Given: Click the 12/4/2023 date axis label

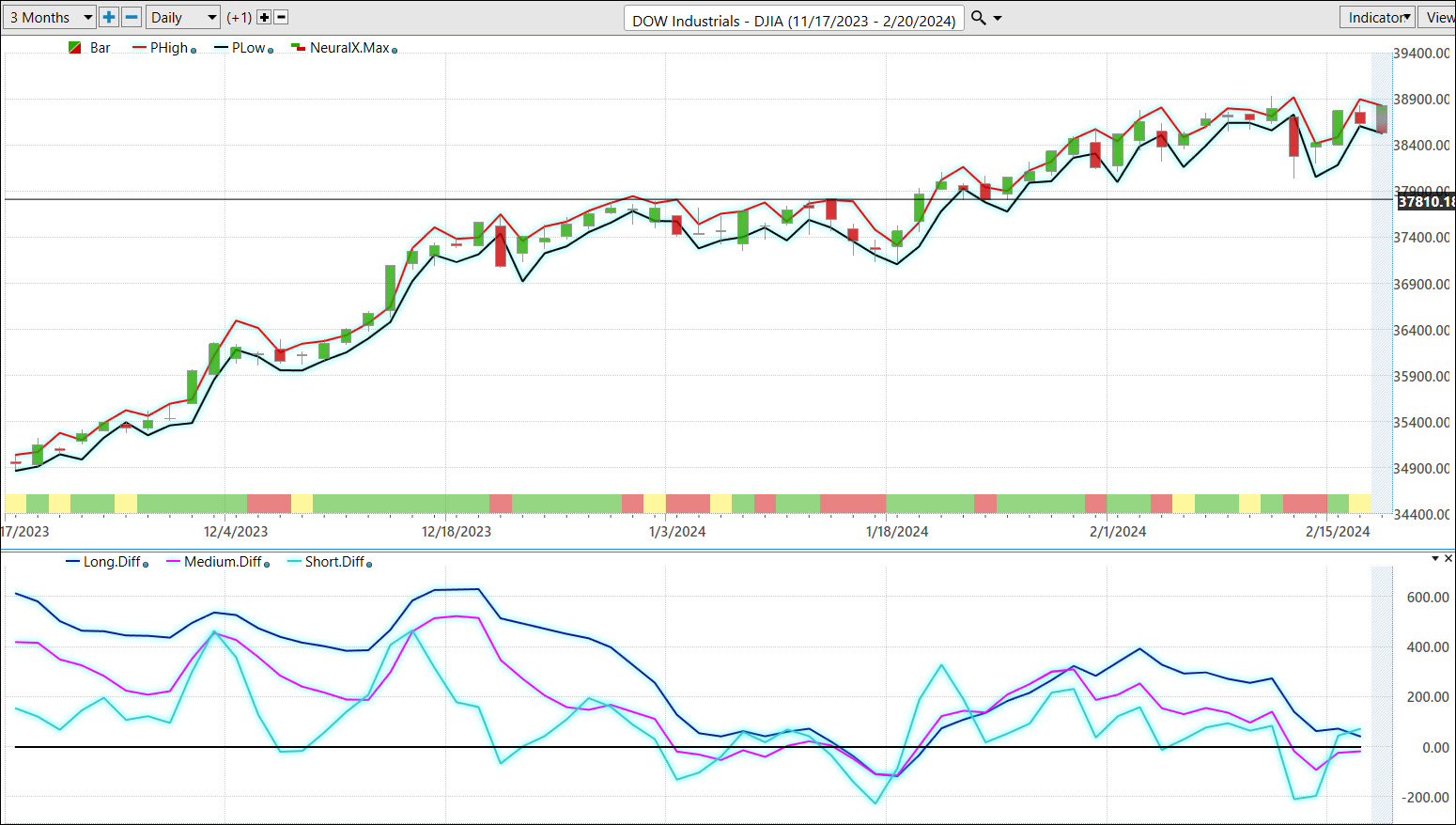Looking at the screenshot, I should click(x=236, y=532).
